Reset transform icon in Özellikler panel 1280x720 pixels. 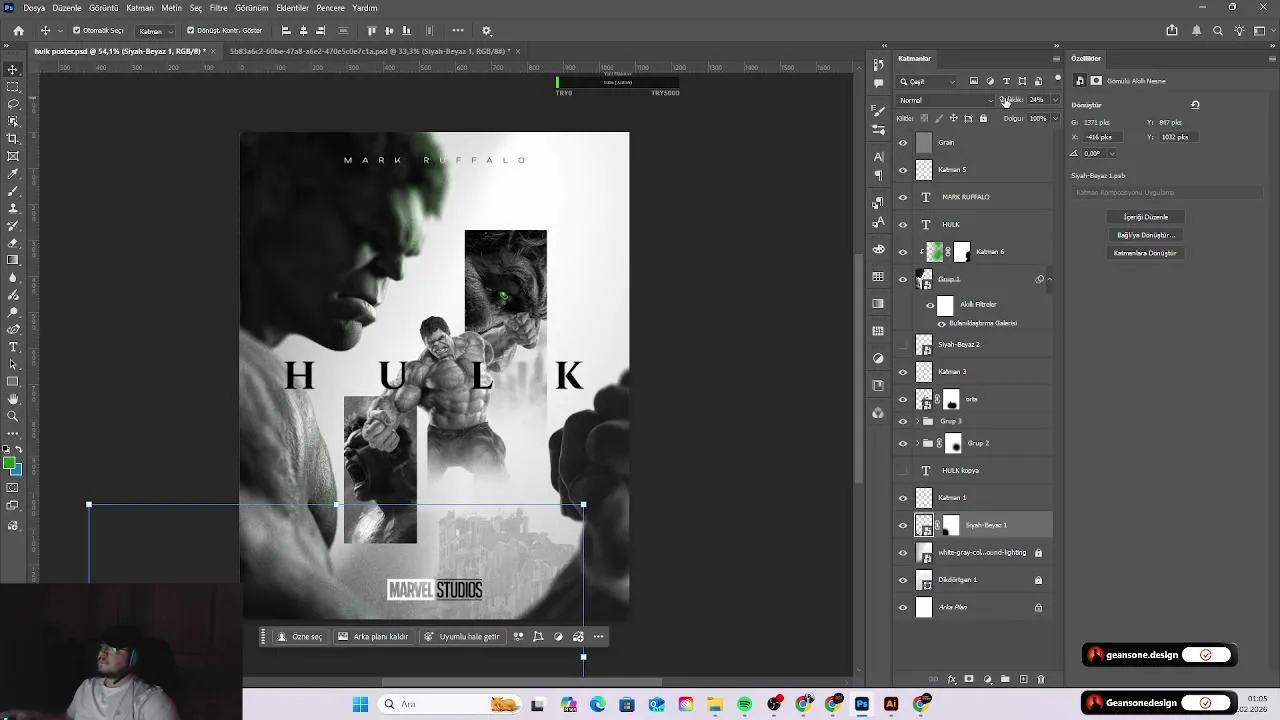[x=1195, y=105]
